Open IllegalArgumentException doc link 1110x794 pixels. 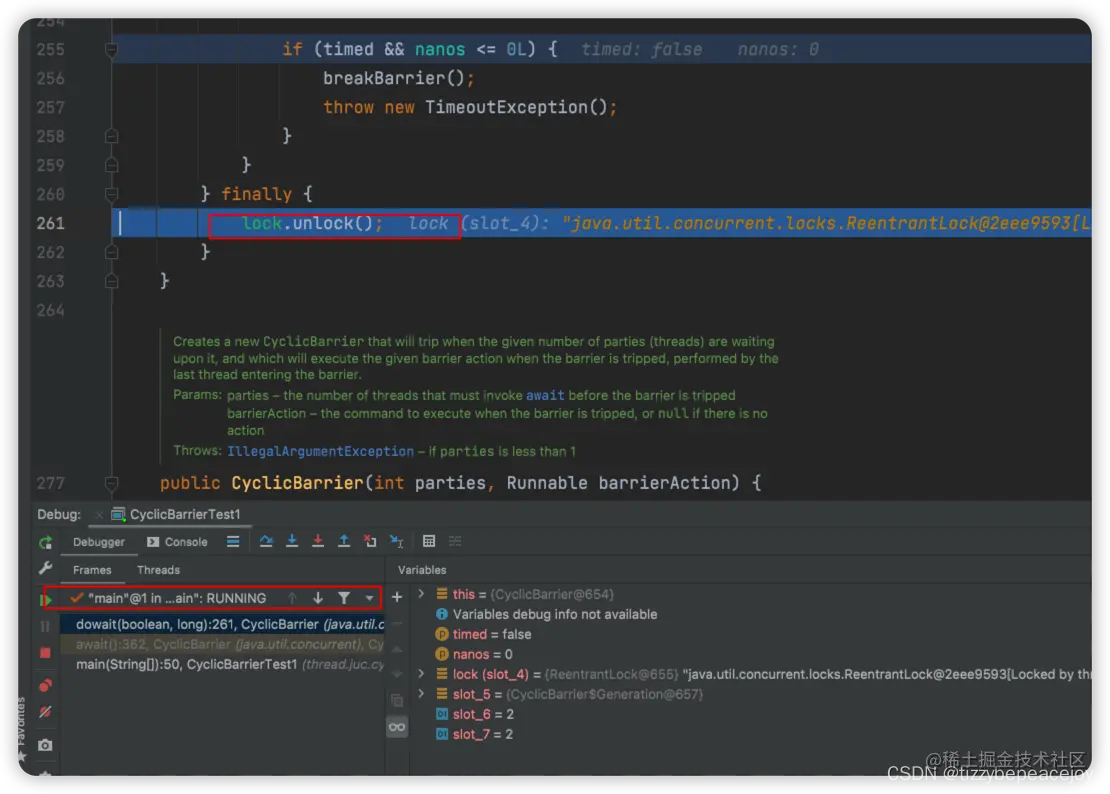pyautogui.click(x=320, y=451)
